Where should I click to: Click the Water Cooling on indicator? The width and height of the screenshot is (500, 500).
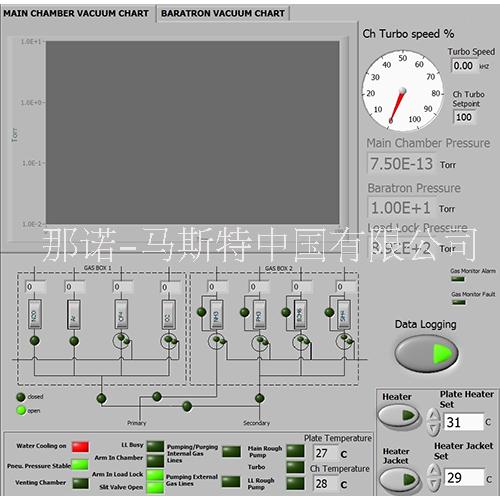(x=80, y=447)
